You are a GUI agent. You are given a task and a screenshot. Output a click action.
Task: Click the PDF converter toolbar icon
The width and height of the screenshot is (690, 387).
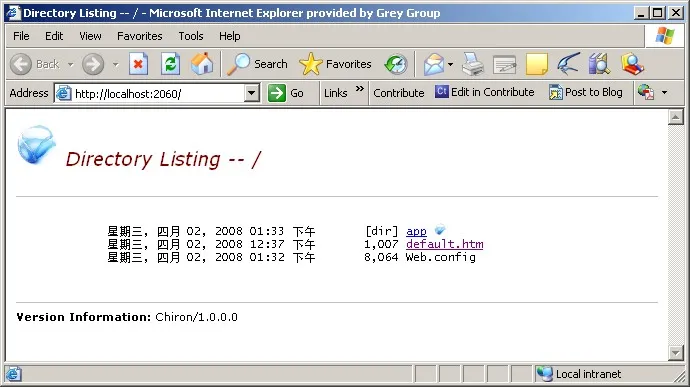[x=646, y=92]
